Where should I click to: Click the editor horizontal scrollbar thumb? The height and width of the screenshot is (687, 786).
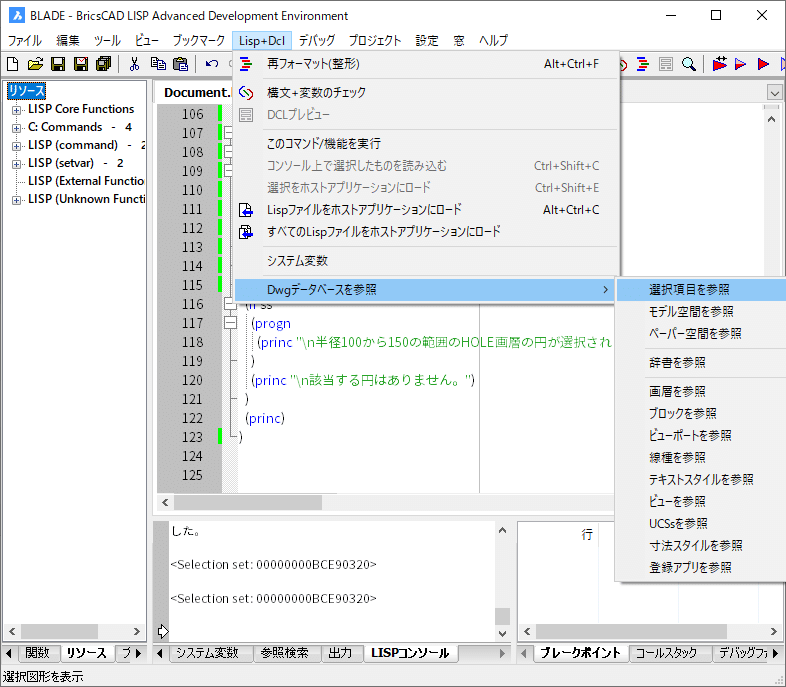[248, 502]
